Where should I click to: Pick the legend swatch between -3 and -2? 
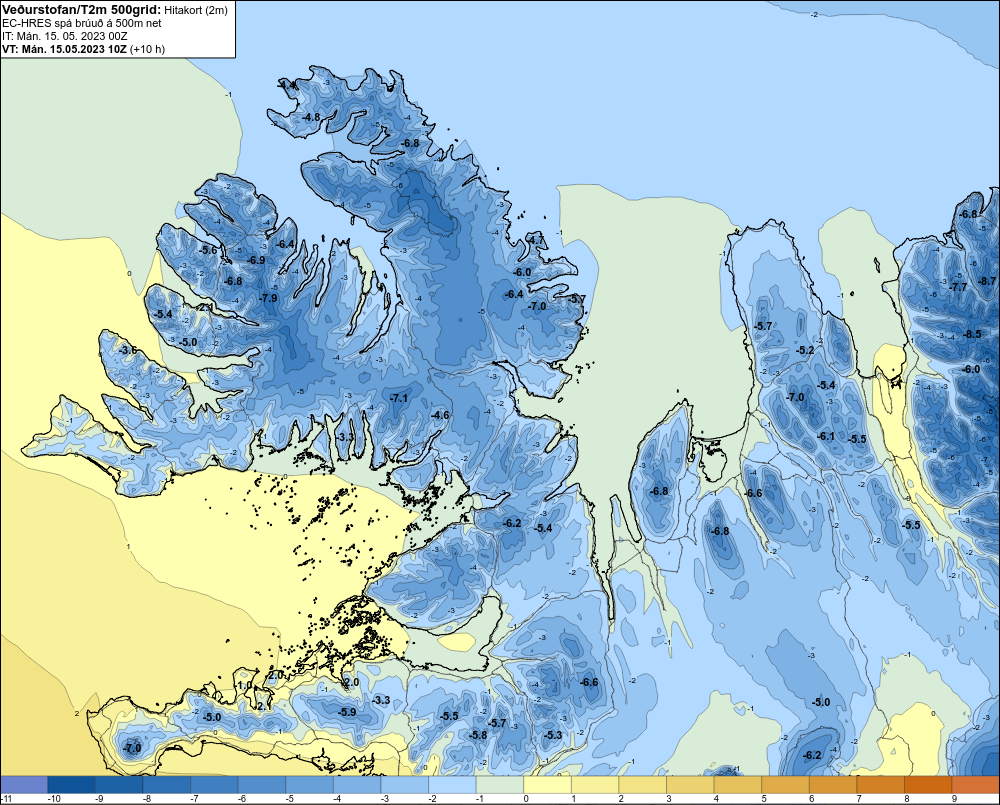(x=405, y=784)
